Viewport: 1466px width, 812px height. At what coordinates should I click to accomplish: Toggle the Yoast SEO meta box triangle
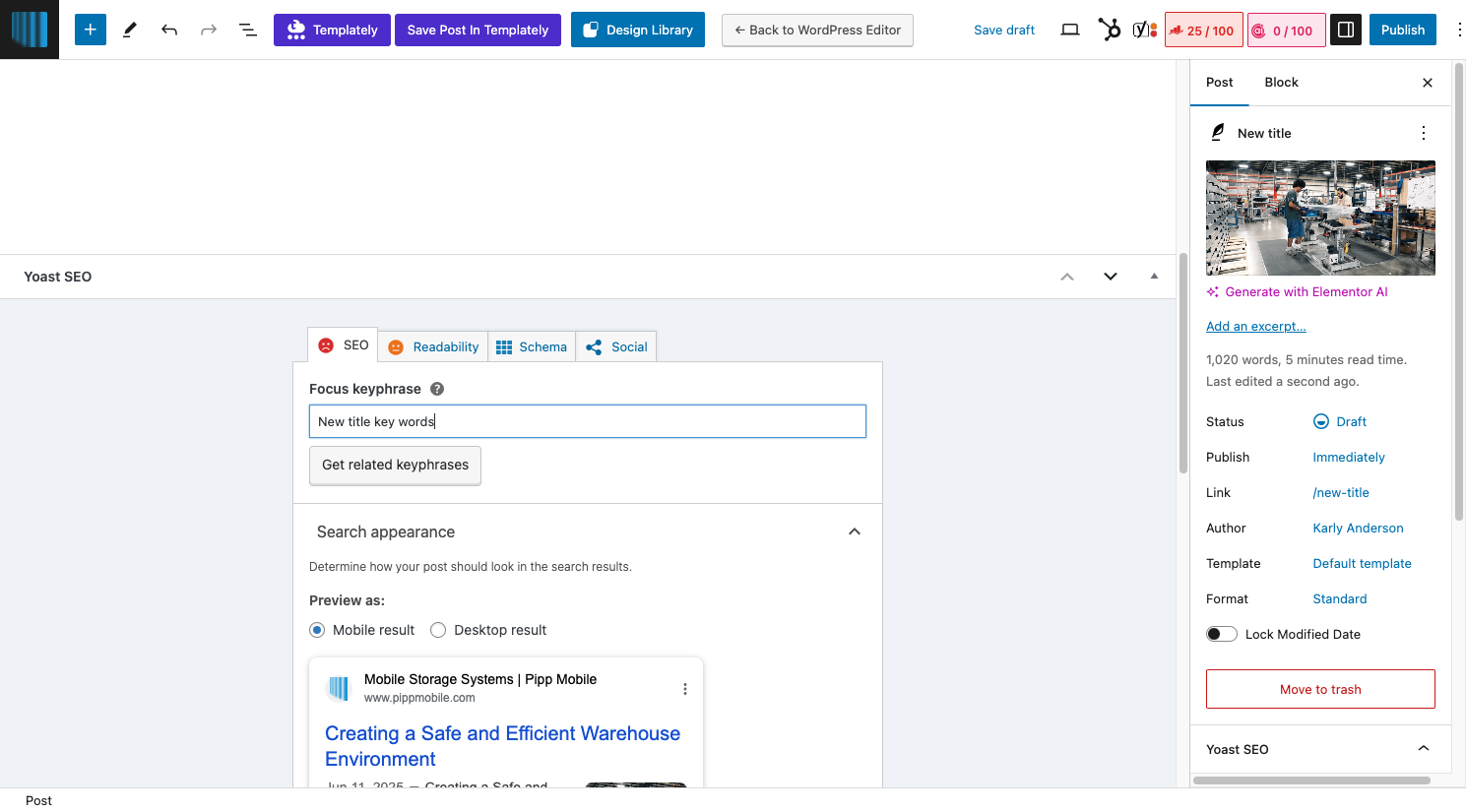1154,277
